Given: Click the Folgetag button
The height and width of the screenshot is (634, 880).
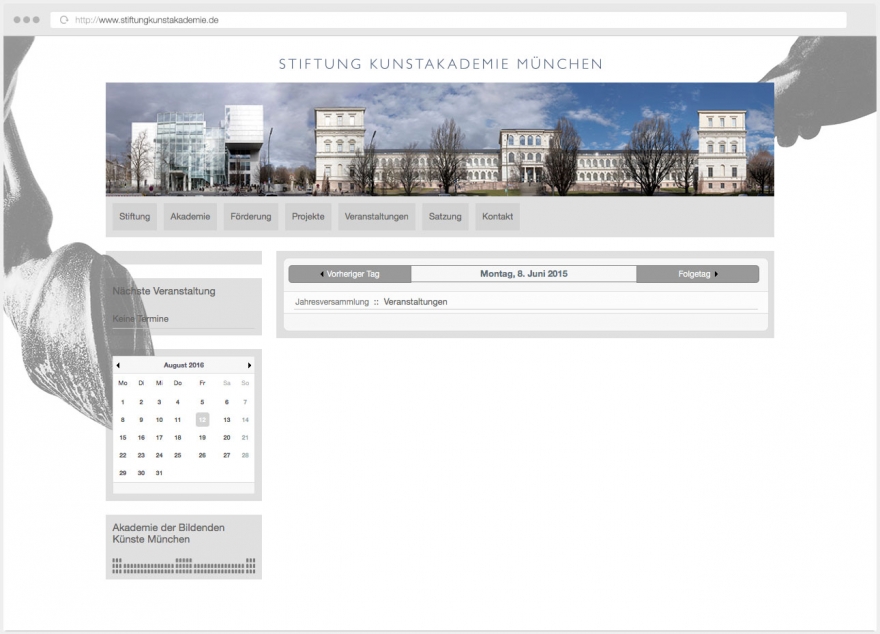Looking at the screenshot, I should [698, 274].
